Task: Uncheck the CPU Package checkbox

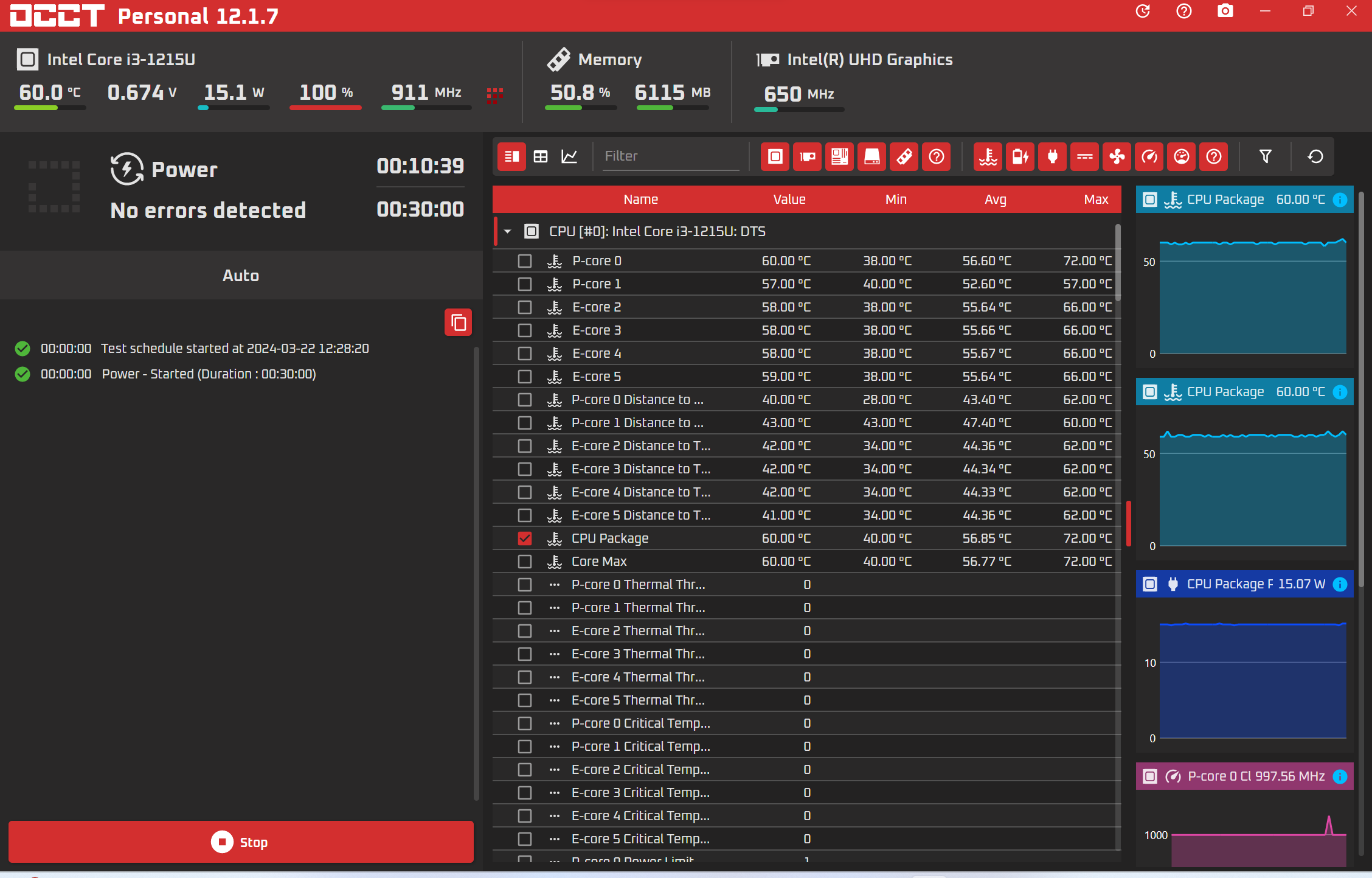Action: pyautogui.click(x=524, y=538)
